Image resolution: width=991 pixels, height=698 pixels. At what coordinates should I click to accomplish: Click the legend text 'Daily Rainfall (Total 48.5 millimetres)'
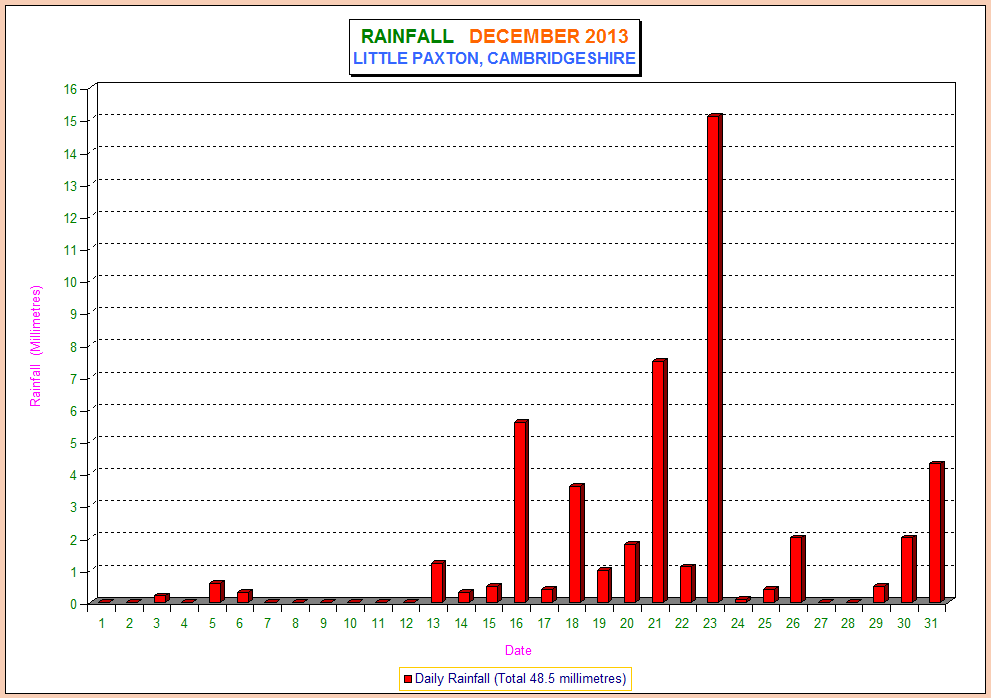[521, 678]
